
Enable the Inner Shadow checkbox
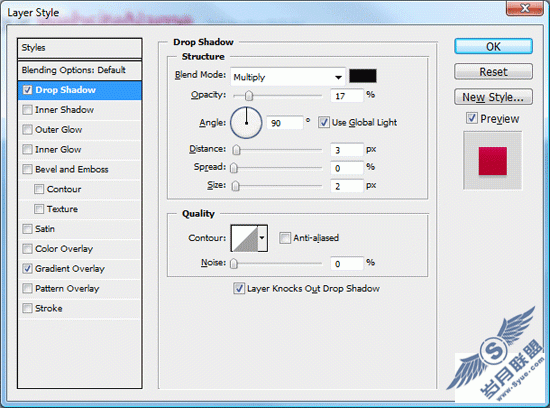tap(27, 110)
